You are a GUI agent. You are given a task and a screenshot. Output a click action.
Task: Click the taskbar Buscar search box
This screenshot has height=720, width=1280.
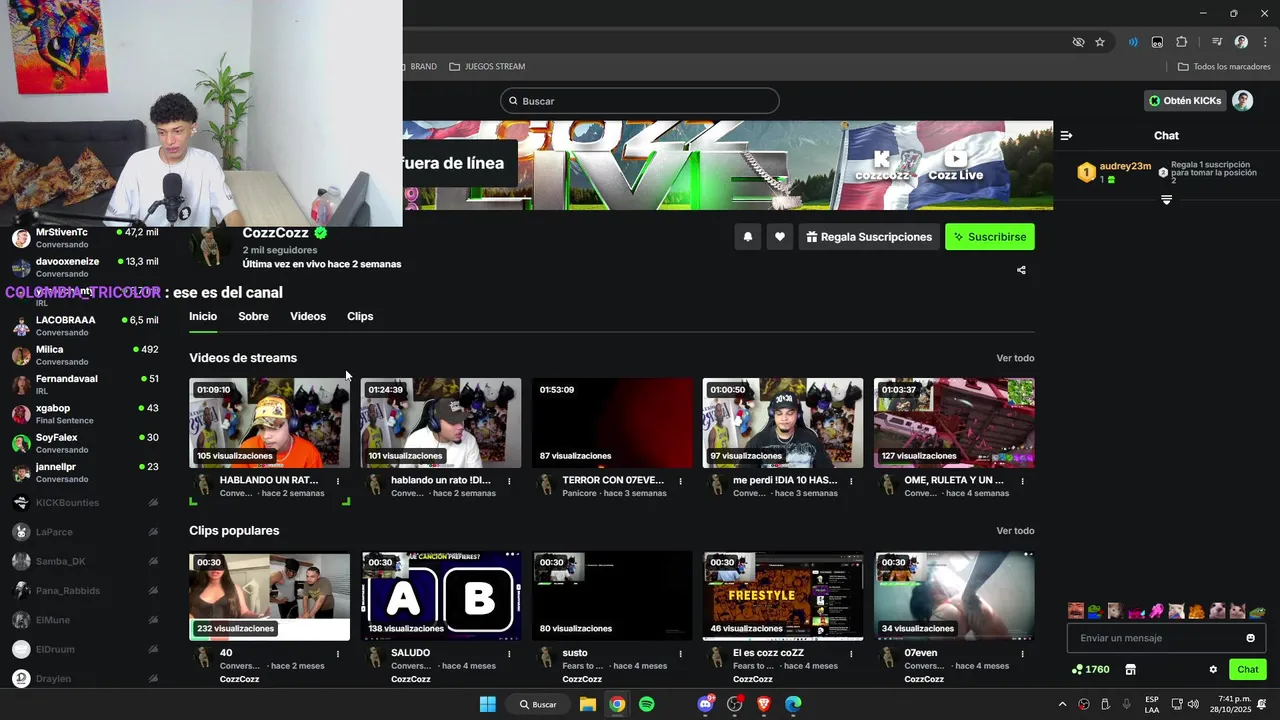(539, 704)
